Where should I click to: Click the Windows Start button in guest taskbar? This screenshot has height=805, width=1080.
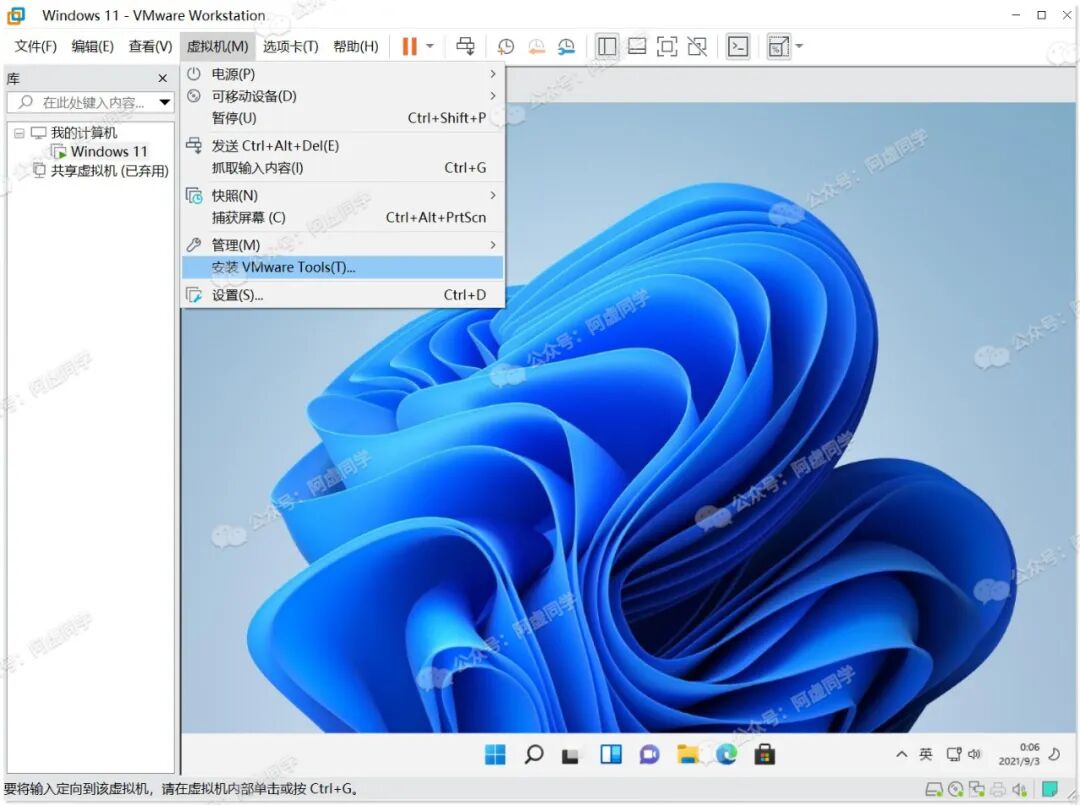(x=495, y=755)
